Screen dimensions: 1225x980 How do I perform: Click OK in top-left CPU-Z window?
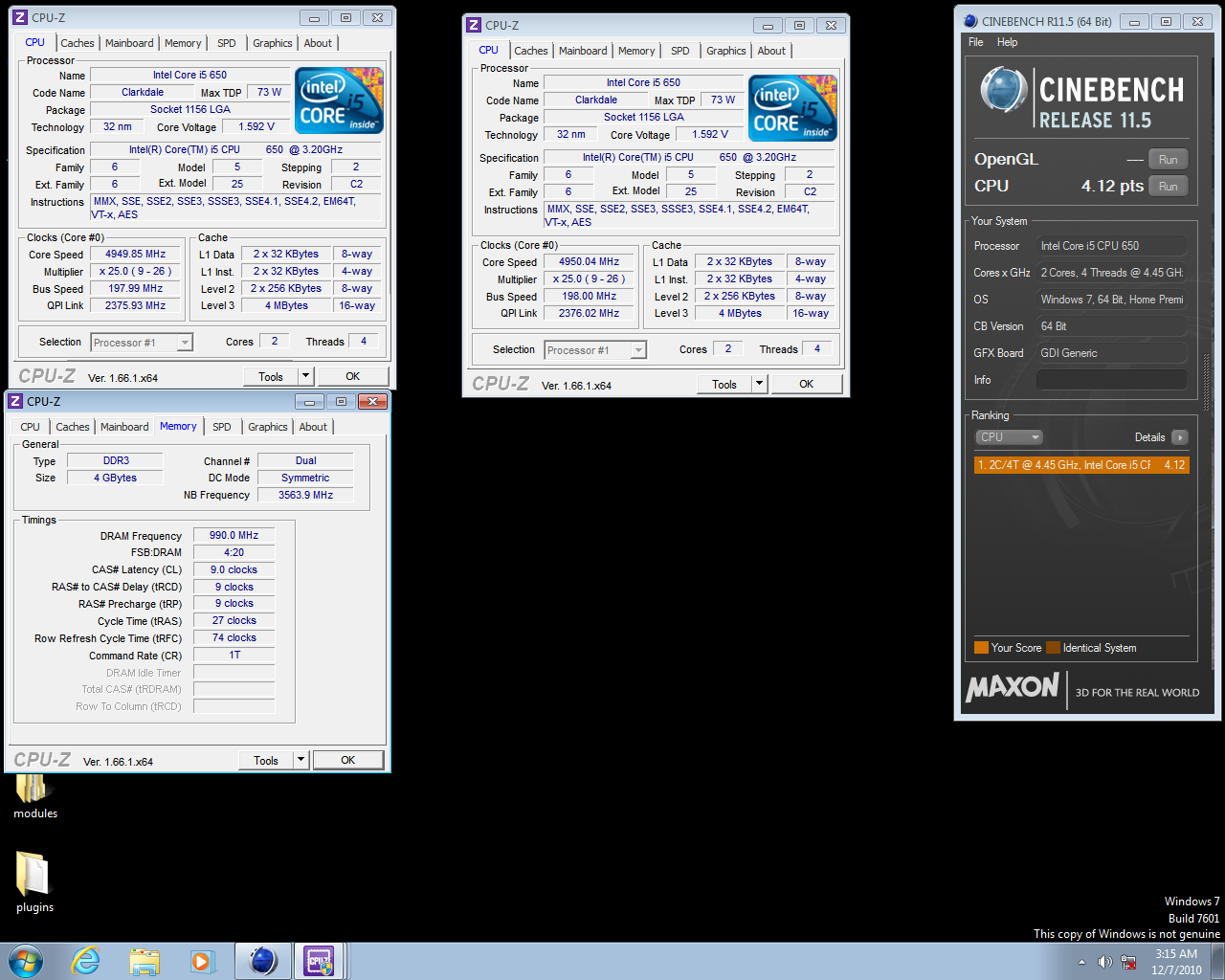coord(353,376)
